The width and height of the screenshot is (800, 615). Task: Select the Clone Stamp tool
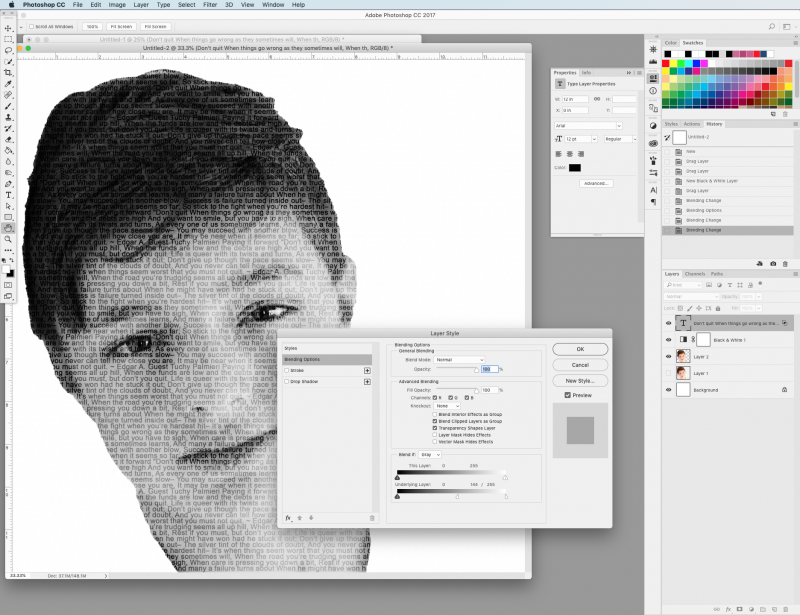(x=8, y=117)
